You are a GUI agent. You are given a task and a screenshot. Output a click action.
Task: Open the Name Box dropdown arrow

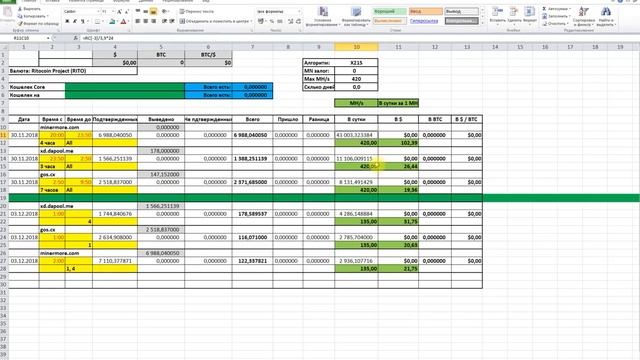pyautogui.click(x=48, y=38)
